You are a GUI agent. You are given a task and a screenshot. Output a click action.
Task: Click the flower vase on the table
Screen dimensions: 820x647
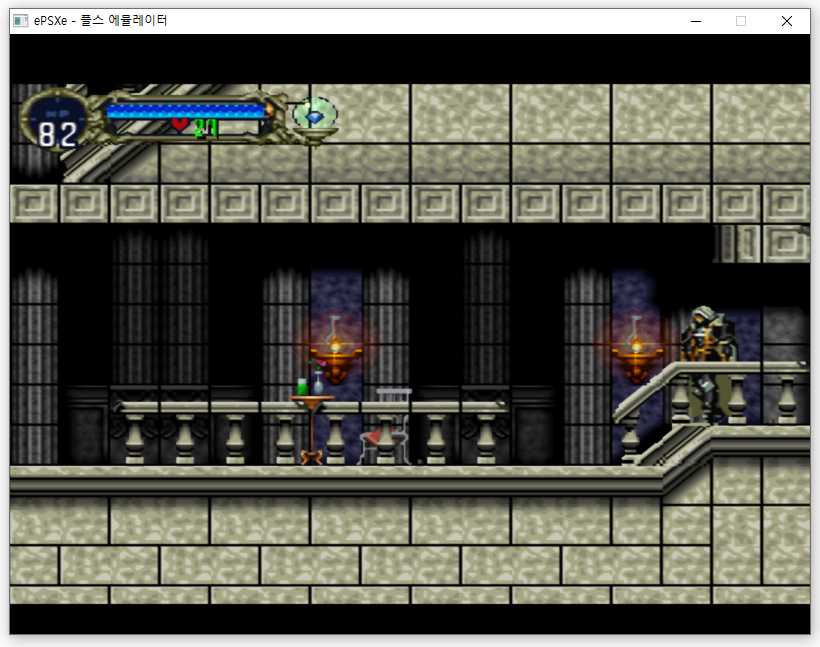(317, 378)
